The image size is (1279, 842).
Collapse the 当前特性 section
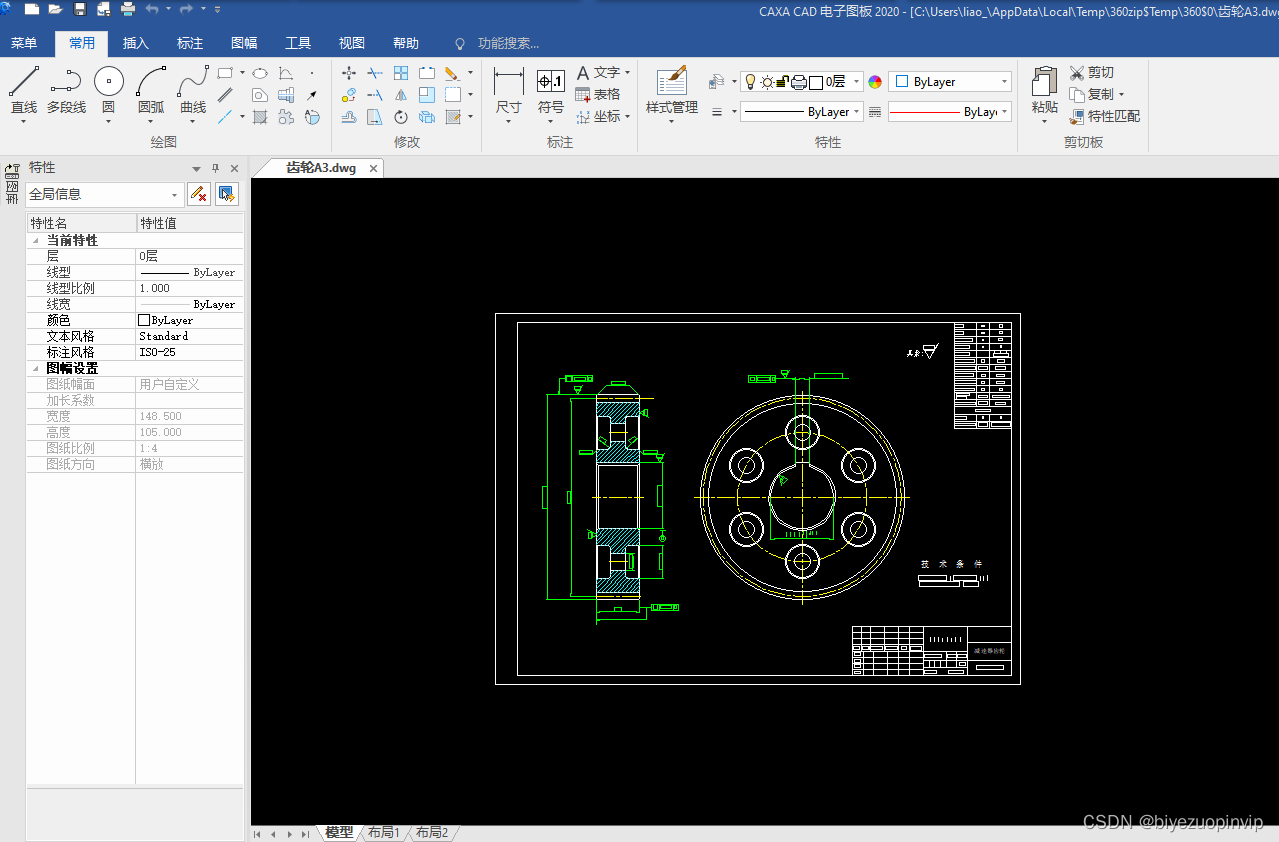36,241
